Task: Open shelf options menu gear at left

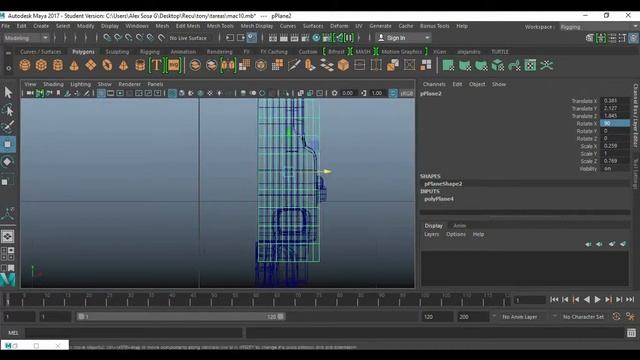Action: [x=8, y=68]
